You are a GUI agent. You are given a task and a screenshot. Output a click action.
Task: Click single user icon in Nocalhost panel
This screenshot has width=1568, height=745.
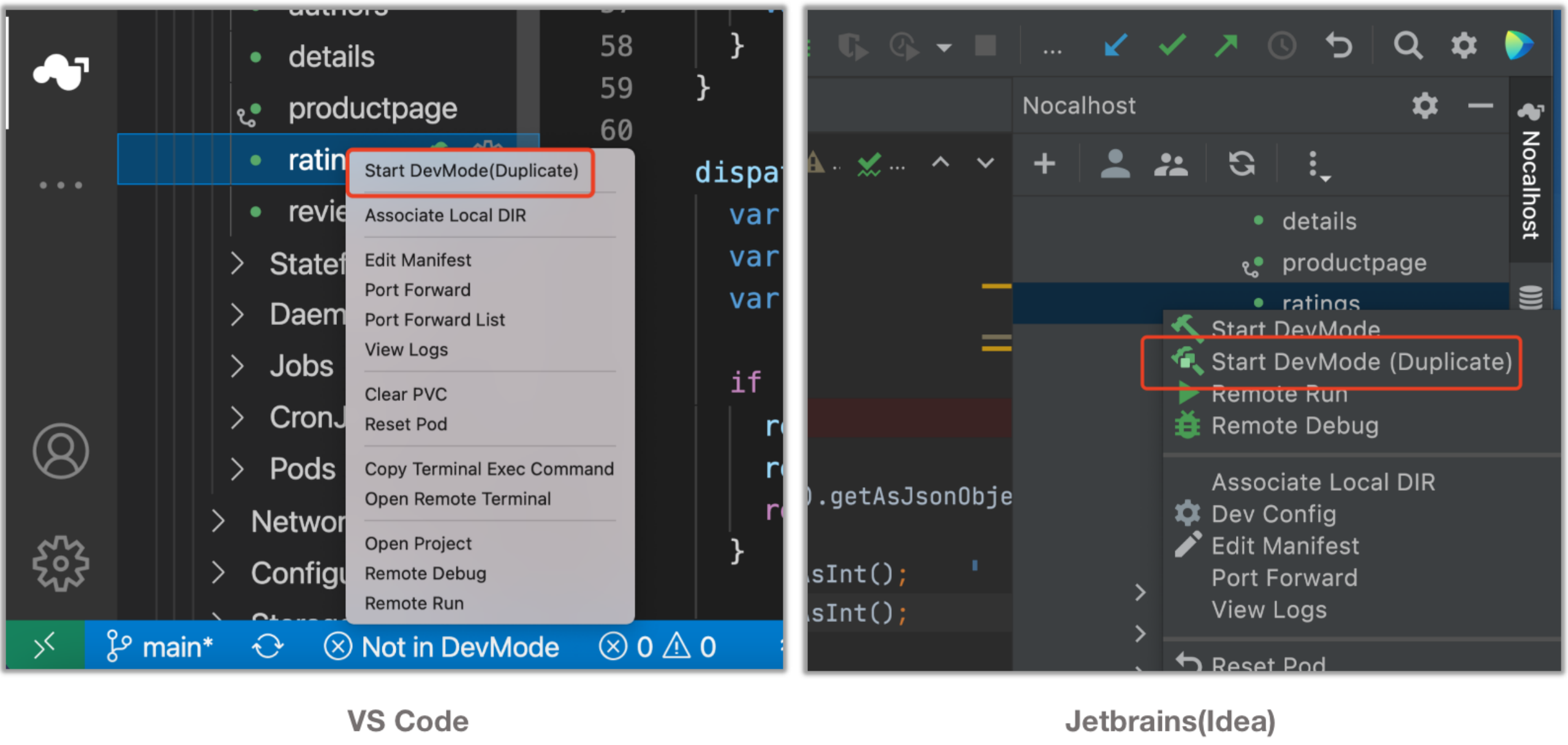[1115, 163]
